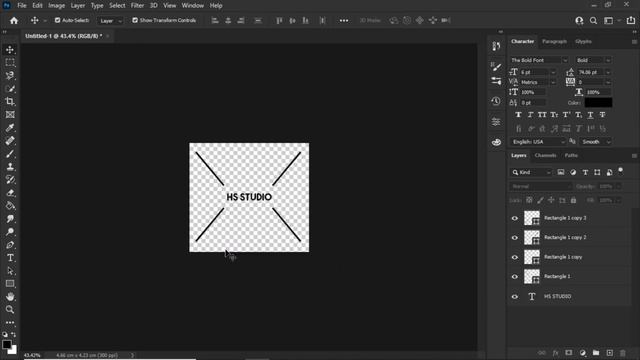This screenshot has height=360, width=640.
Task: Switch to the Paths tab
Action: [571, 155]
